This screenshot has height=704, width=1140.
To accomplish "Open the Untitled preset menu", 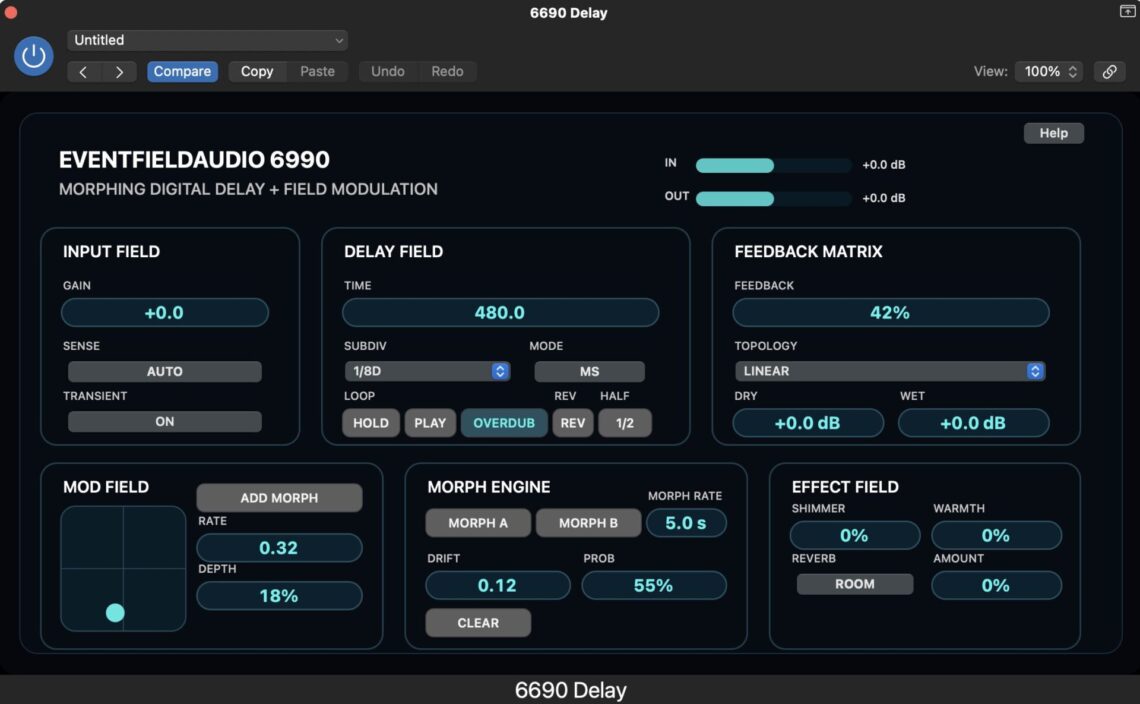I will coord(207,40).
